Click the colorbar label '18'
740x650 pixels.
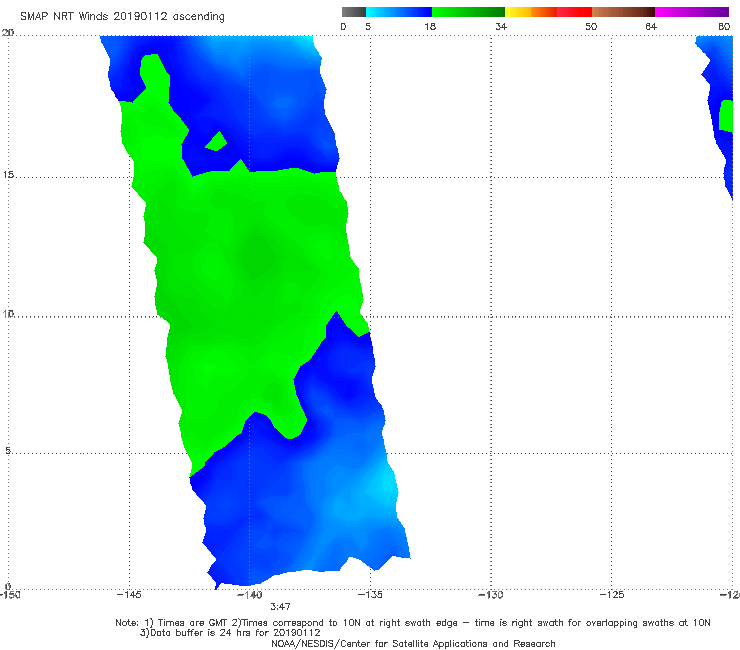coord(430,27)
